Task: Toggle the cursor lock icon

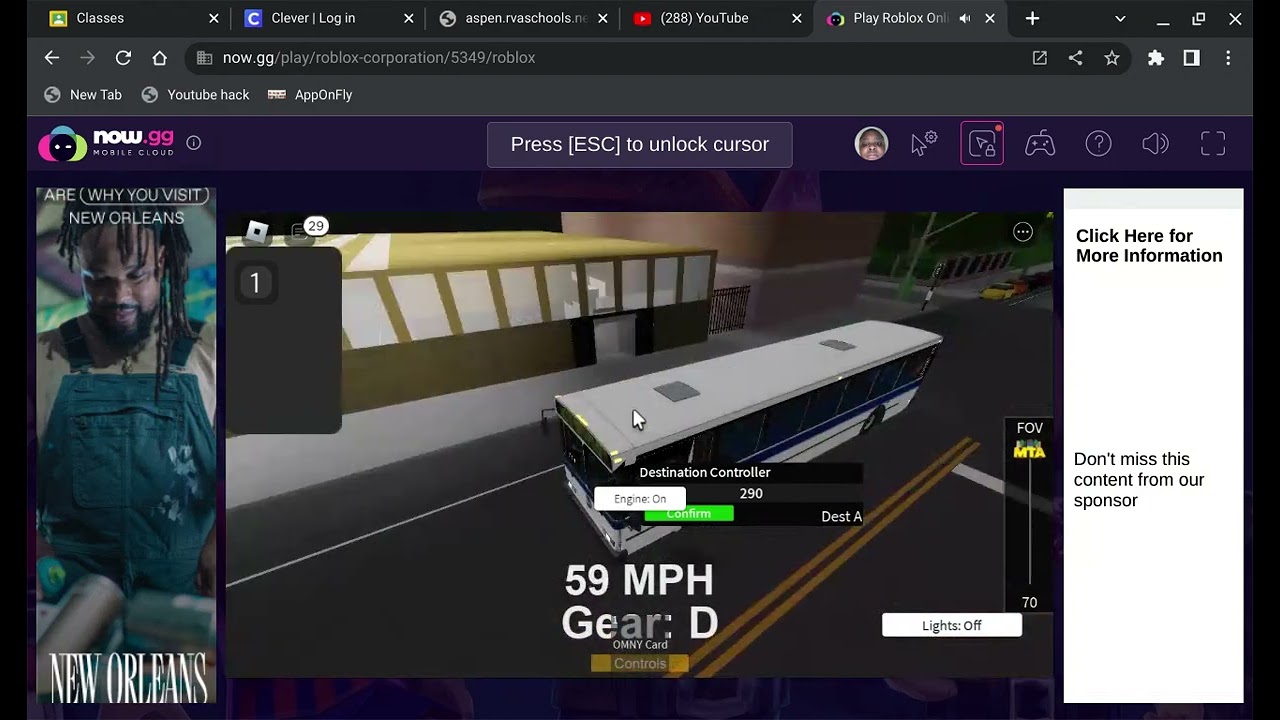Action: click(x=982, y=144)
